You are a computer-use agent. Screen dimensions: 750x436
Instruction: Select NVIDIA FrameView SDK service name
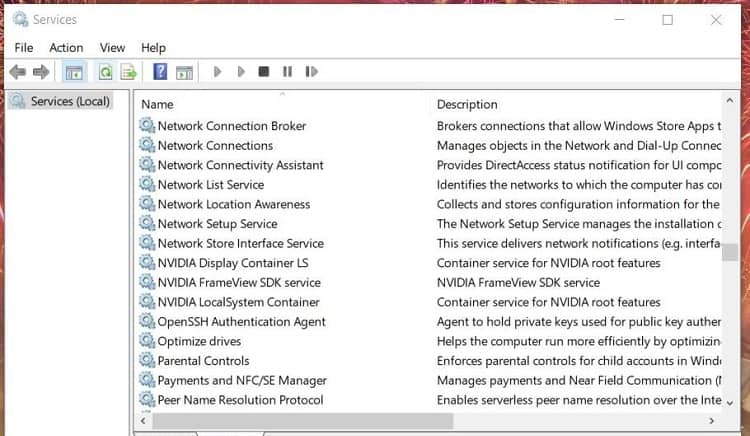coord(239,283)
